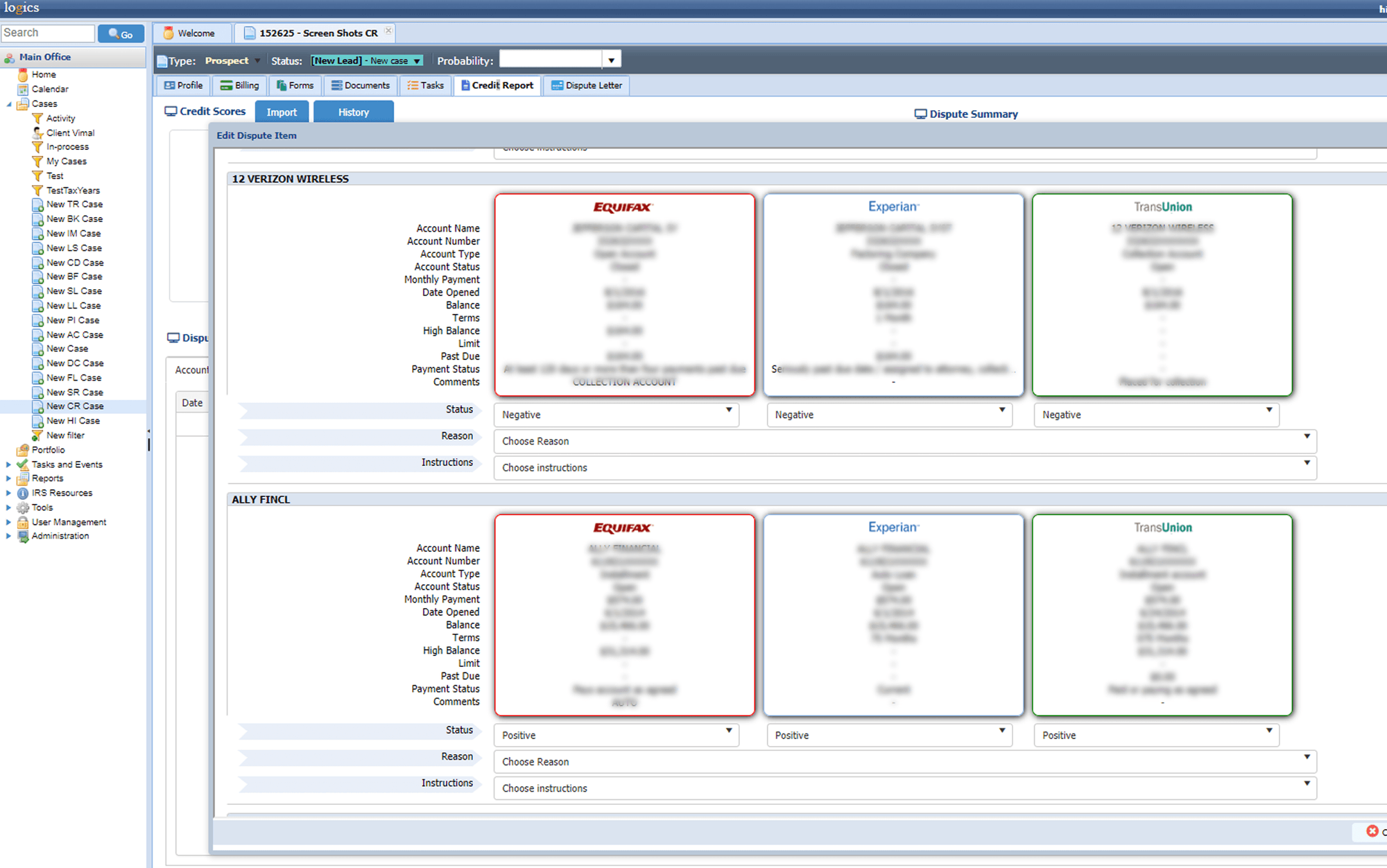Click the User Management lock icon

[x=23, y=523]
